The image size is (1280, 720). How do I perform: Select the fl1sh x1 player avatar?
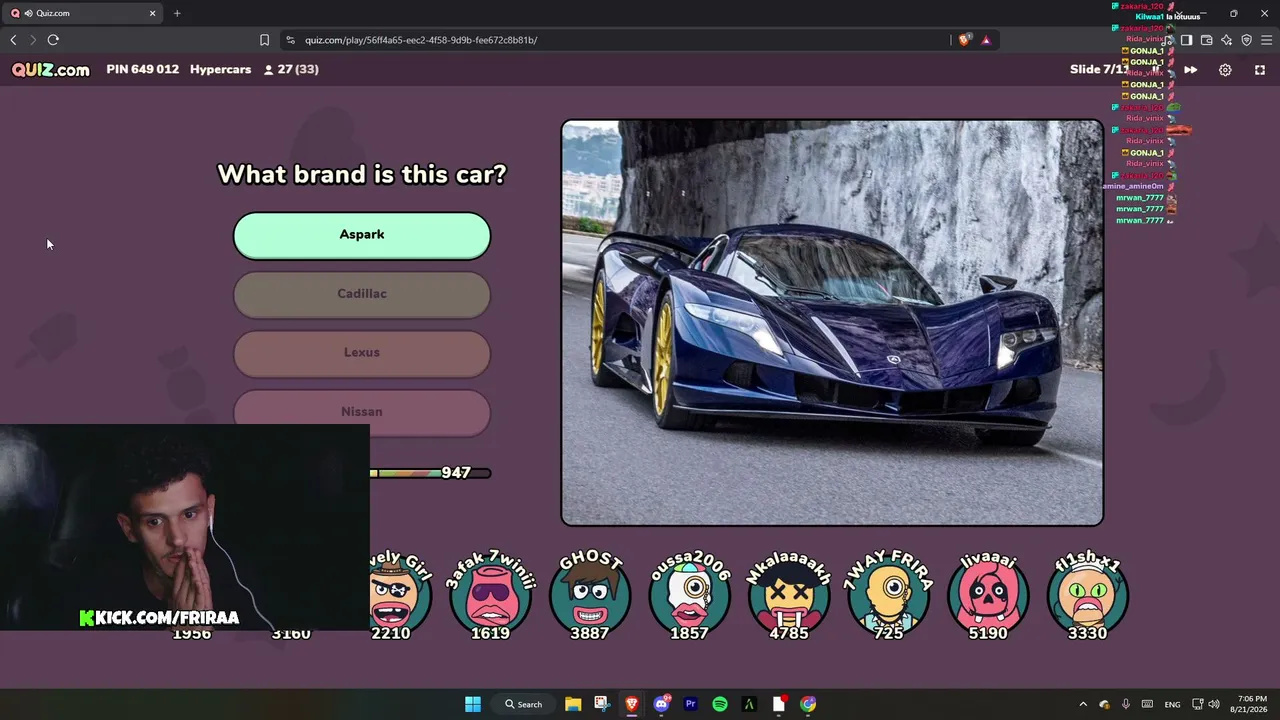1088,595
